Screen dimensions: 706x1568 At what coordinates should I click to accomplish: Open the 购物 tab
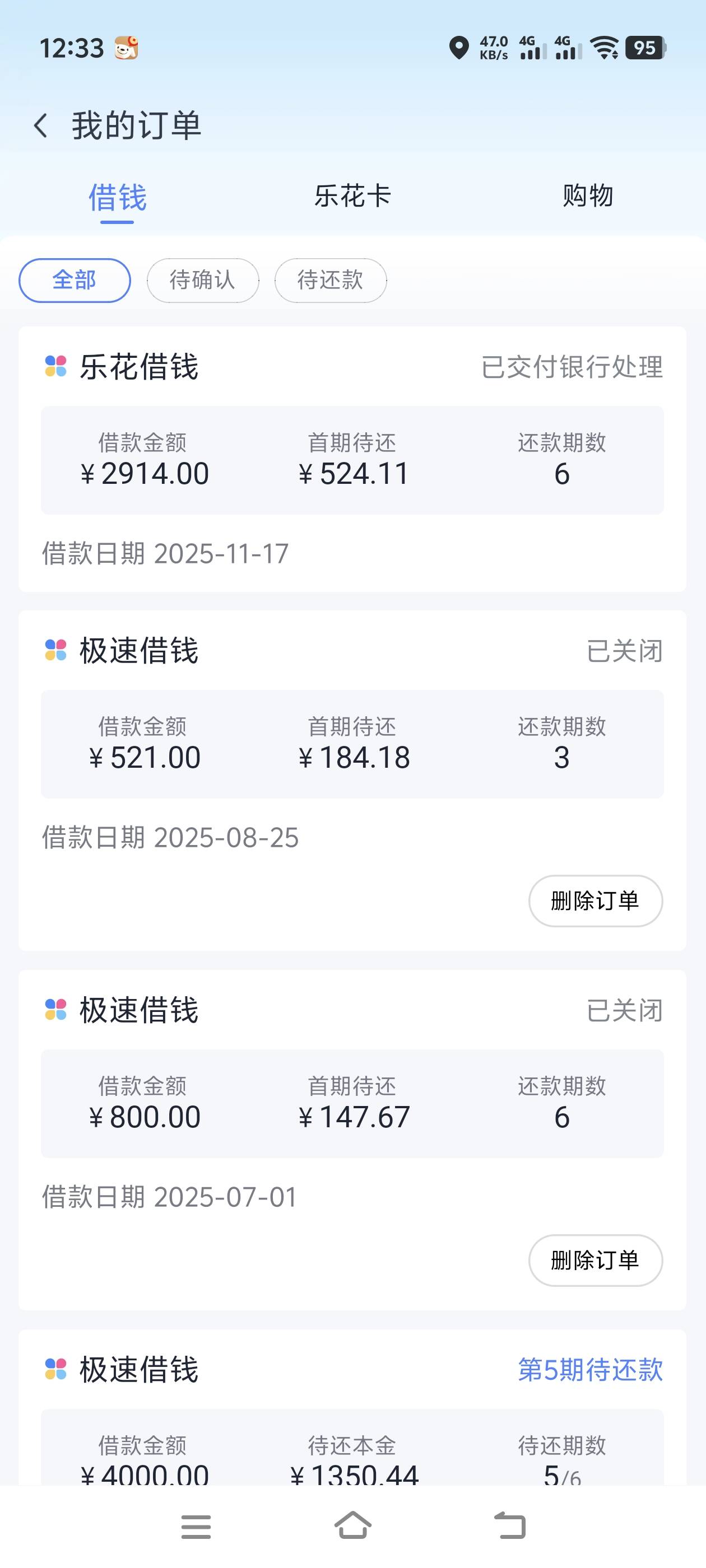[x=587, y=196]
